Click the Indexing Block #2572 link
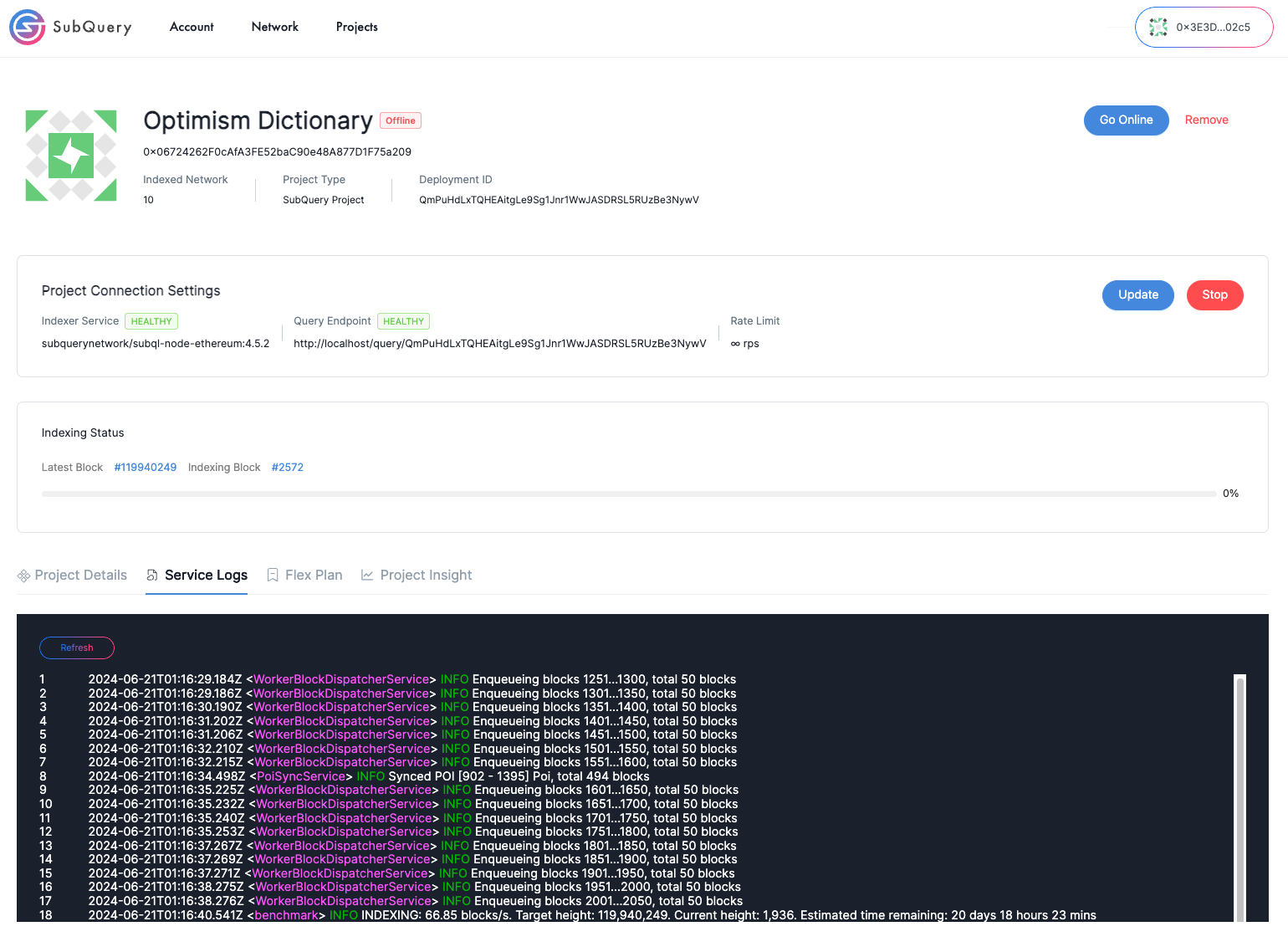 [x=288, y=468]
